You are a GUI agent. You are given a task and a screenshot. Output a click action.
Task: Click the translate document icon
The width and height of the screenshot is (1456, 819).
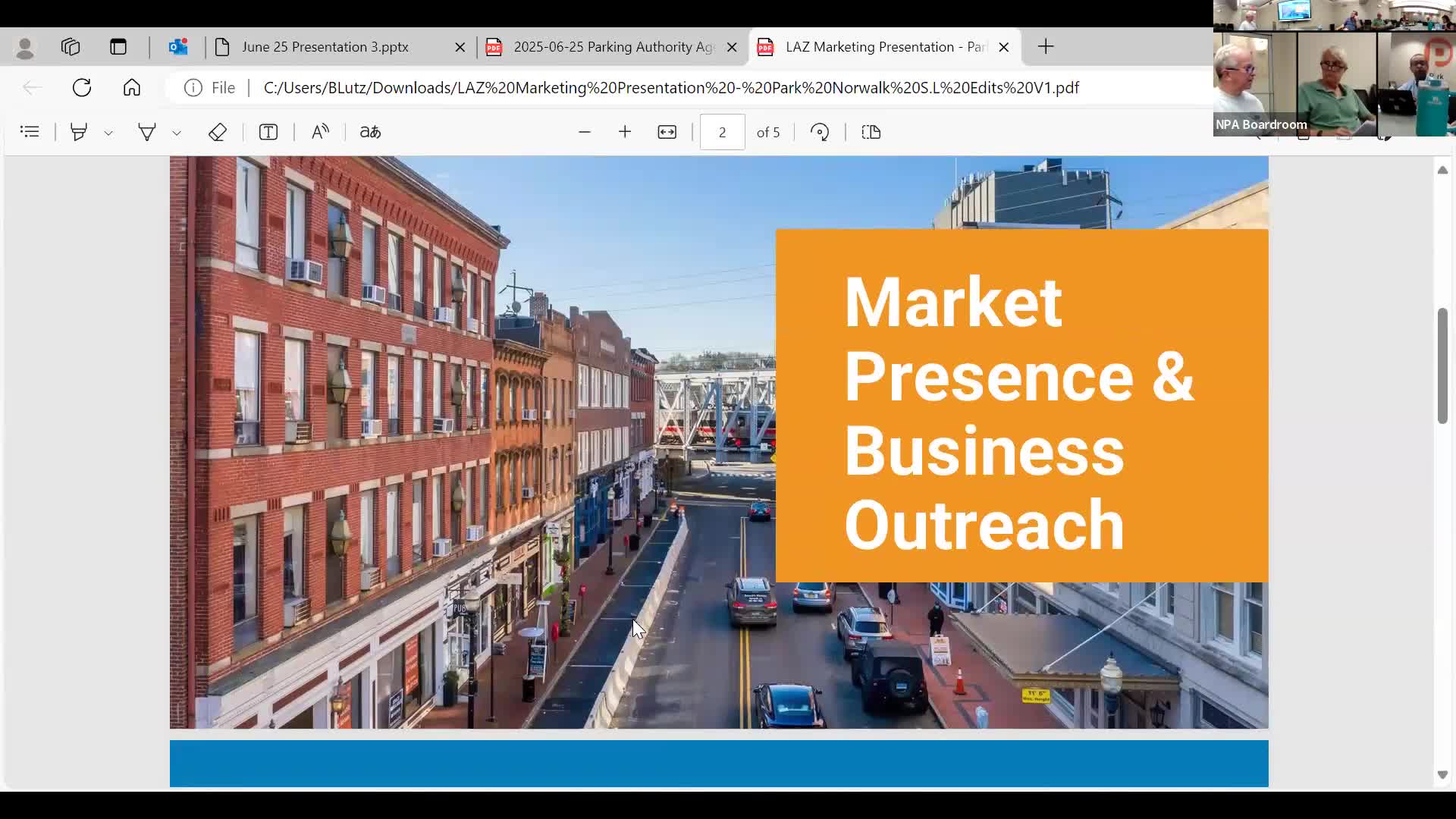pos(370,132)
